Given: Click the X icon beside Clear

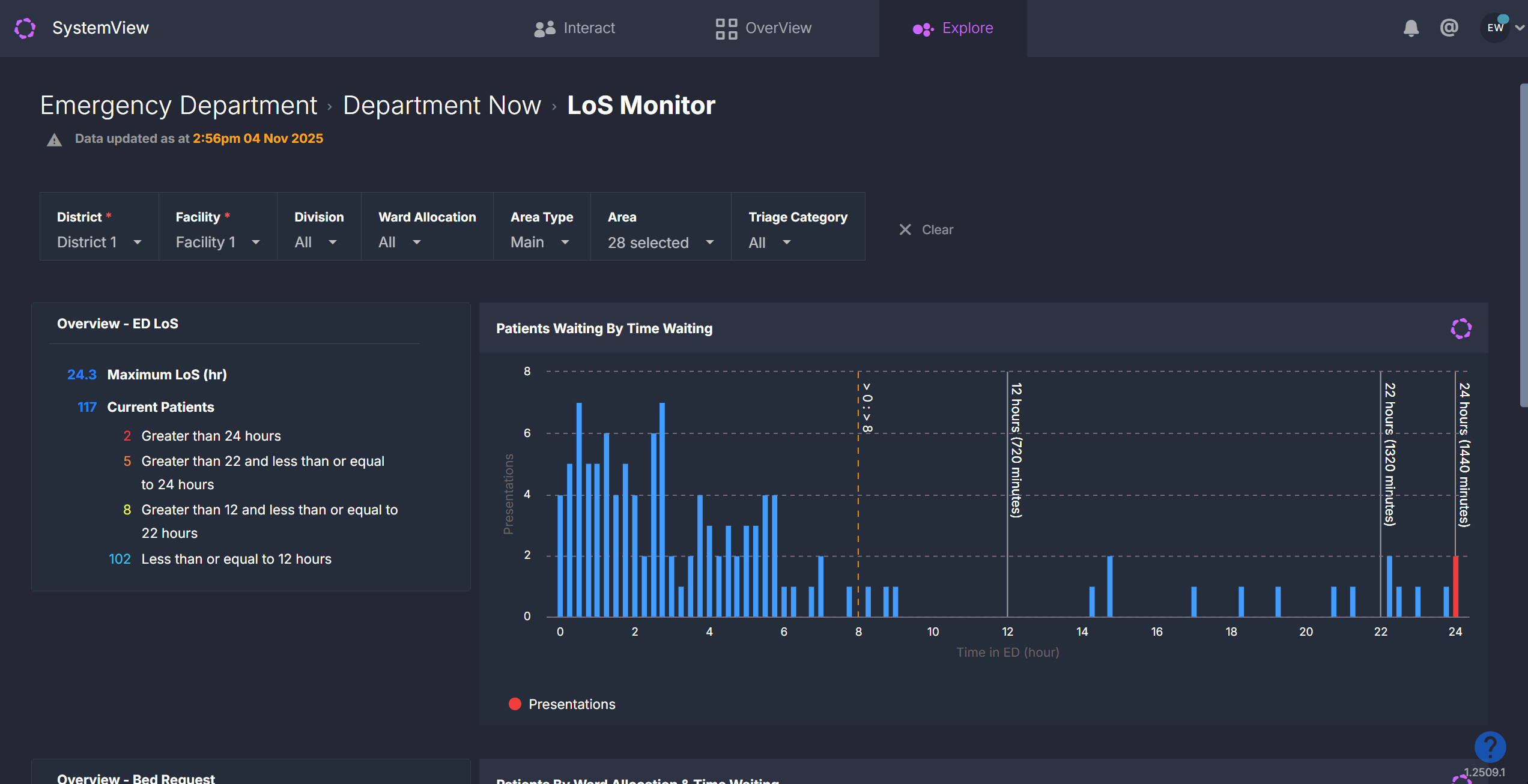Looking at the screenshot, I should coord(905,230).
